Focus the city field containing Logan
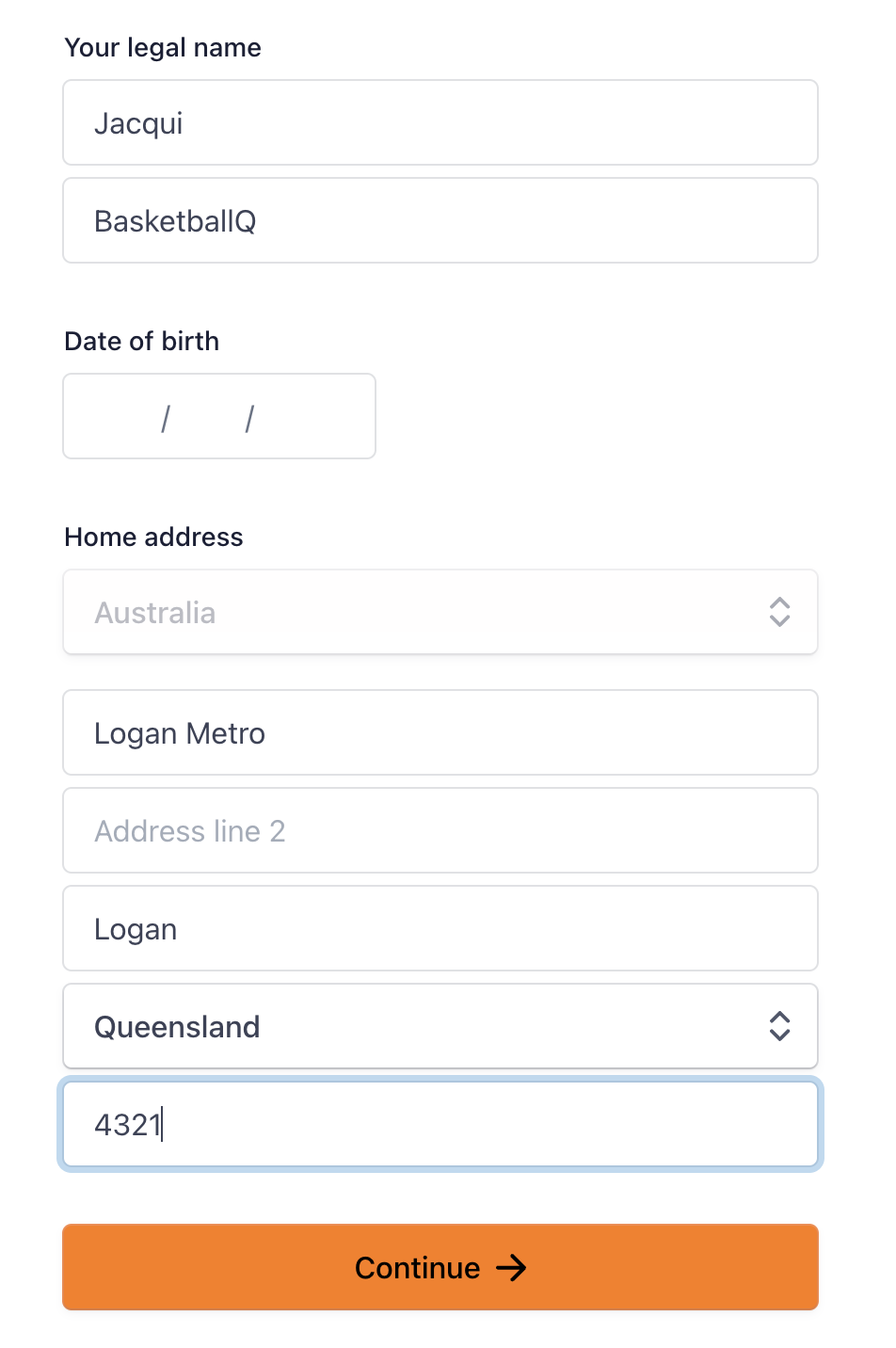Viewport: 896px width, 1348px height. pyautogui.click(x=440, y=928)
